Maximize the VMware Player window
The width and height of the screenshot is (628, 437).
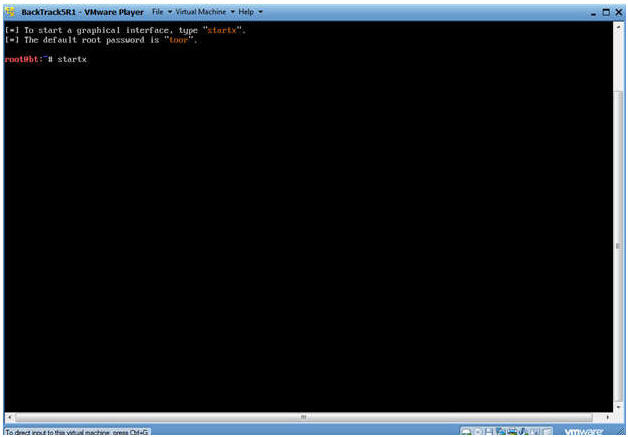click(606, 12)
